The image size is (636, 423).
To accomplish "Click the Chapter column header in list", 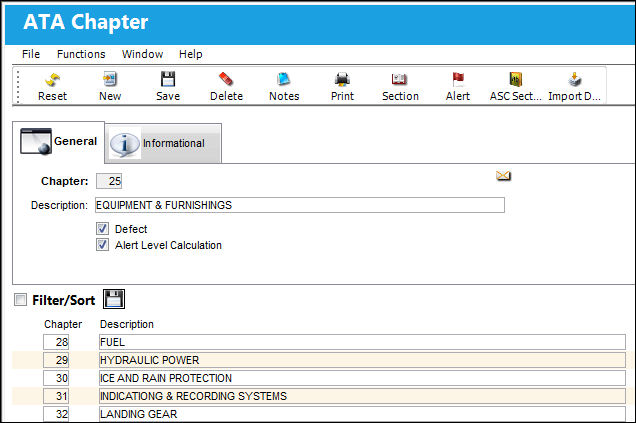I will (x=63, y=324).
